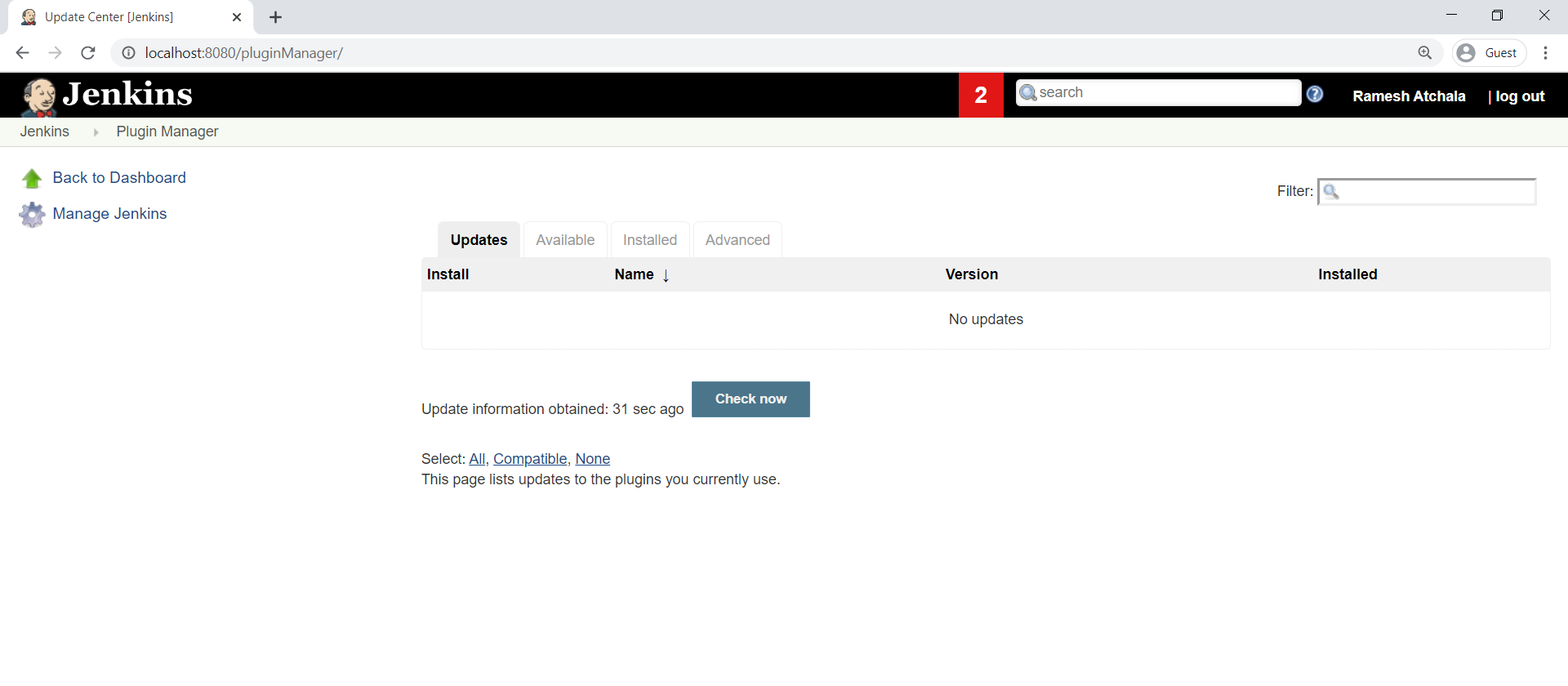Click the browser address bar URL
The width and height of the screenshot is (1568, 686).
pos(244,53)
